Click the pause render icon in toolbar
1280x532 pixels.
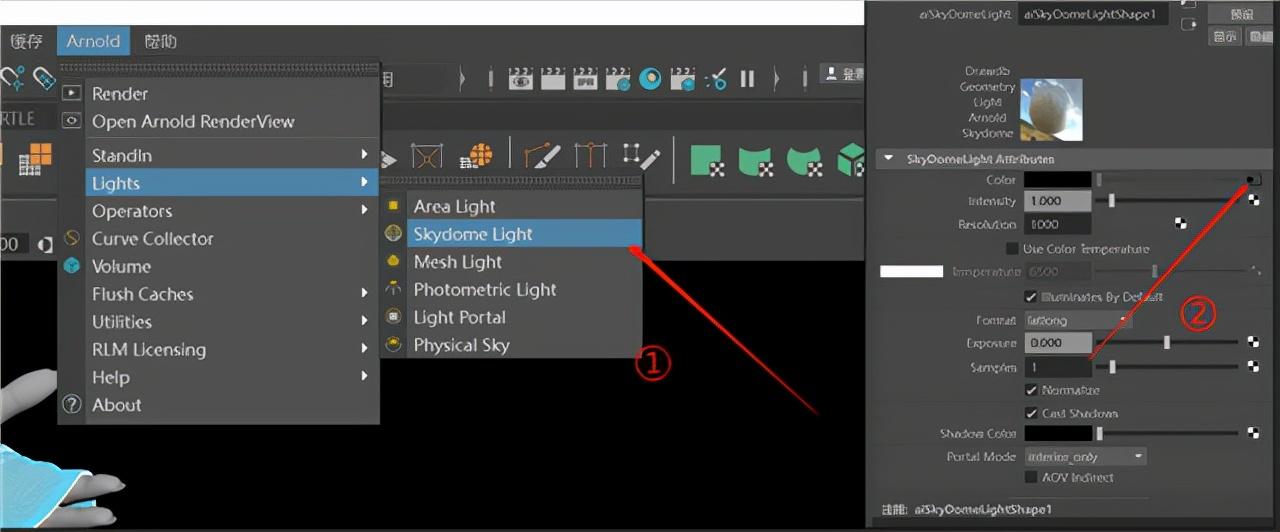click(x=747, y=79)
